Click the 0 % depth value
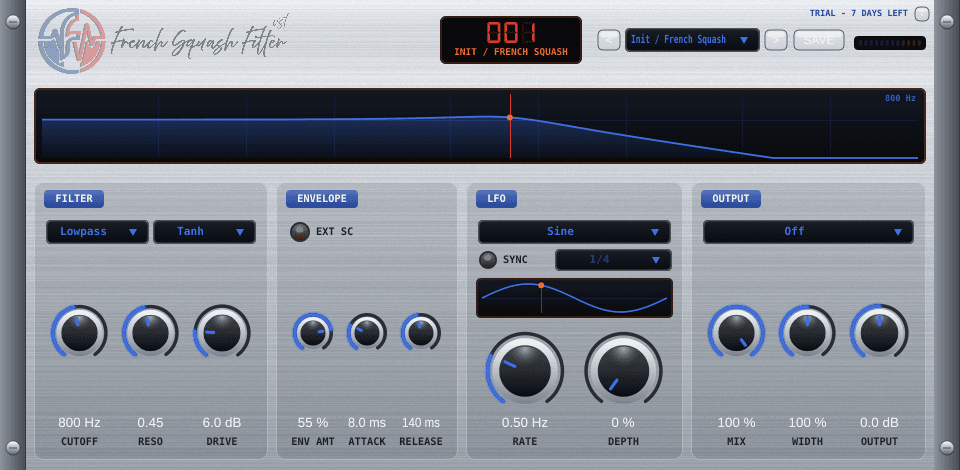960x470 pixels. click(x=623, y=422)
